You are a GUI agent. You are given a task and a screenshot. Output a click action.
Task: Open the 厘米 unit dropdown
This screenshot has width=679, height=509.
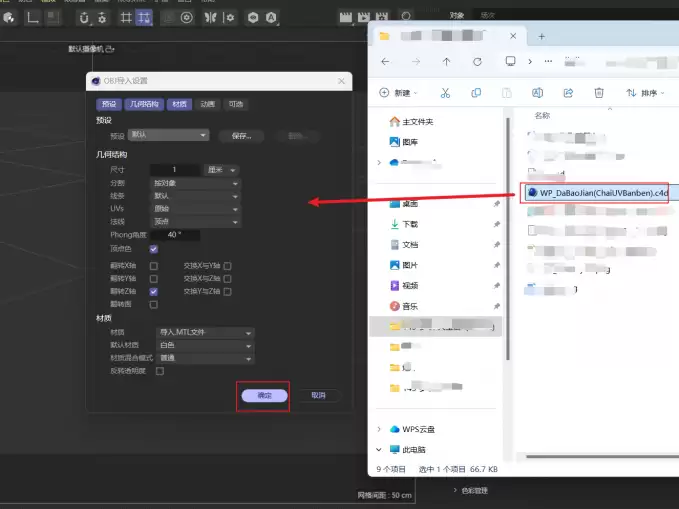pyautogui.click(x=221, y=170)
